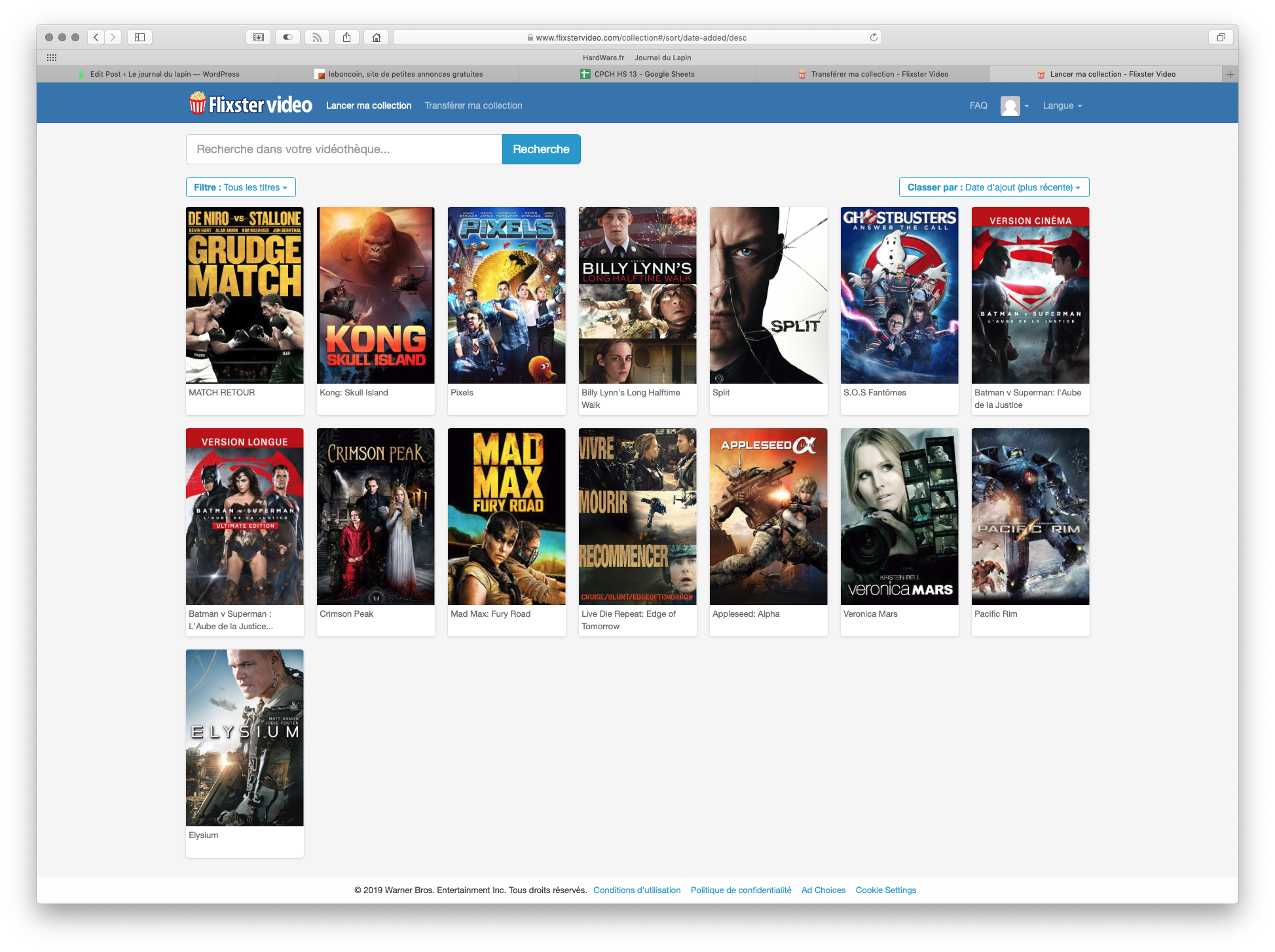1275x952 pixels.
Task: Open the FAQ link
Action: point(978,105)
